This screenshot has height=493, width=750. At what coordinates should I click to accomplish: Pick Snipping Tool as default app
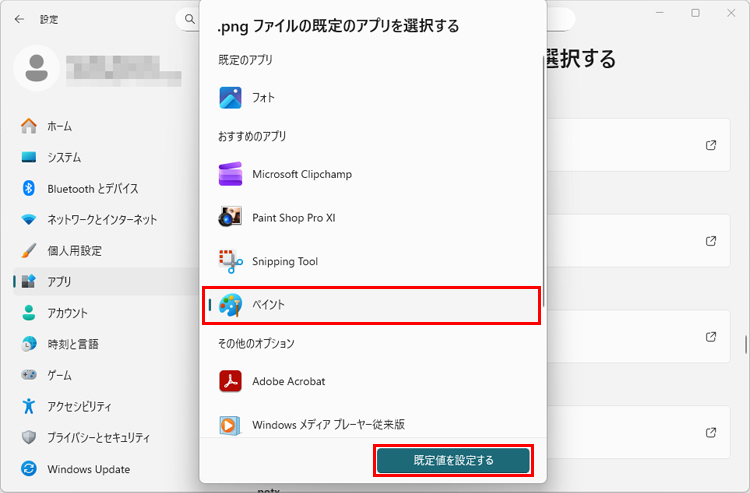pyautogui.click(x=284, y=261)
